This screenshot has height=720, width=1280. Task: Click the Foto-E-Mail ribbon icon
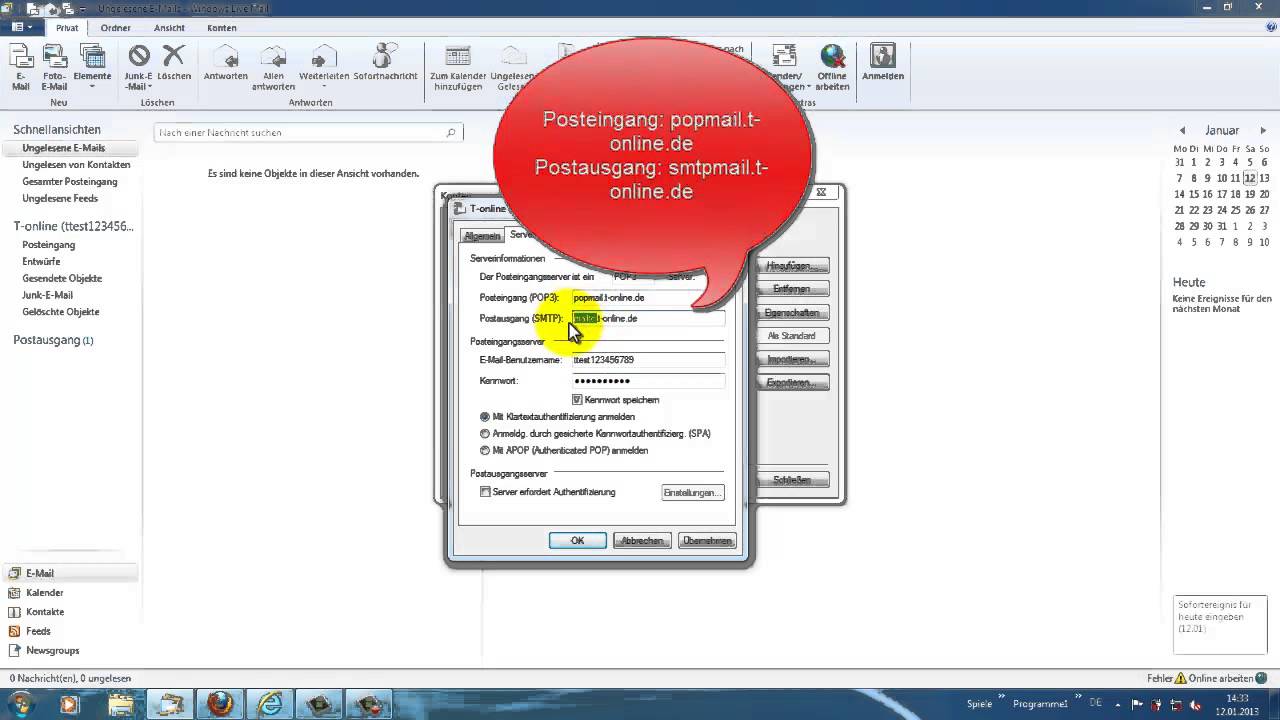(55, 68)
